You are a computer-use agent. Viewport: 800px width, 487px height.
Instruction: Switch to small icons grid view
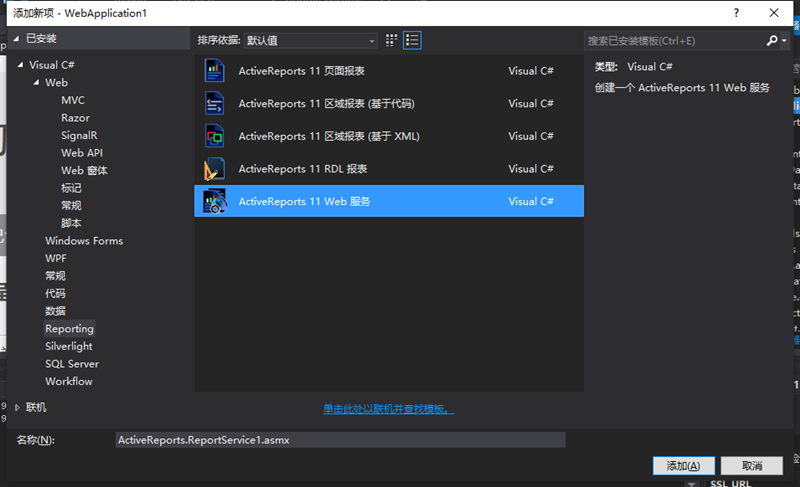[x=391, y=40]
